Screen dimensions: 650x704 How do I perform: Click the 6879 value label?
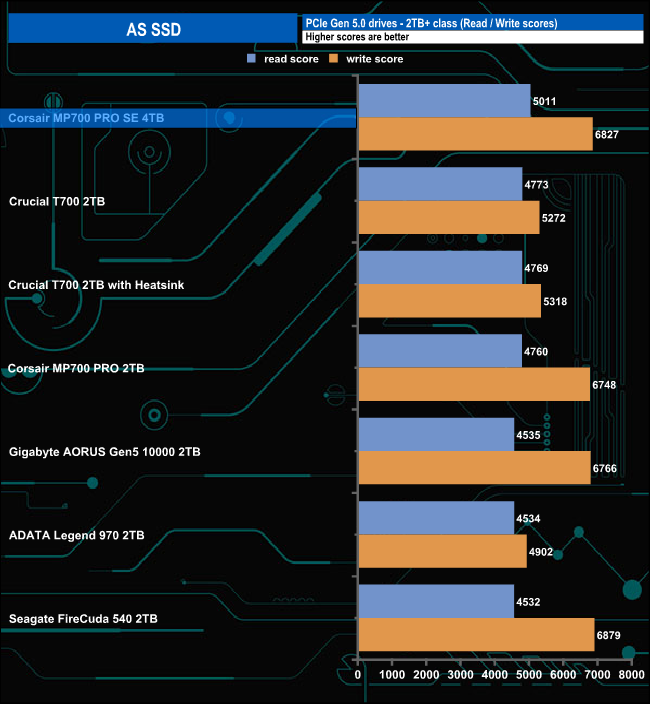pyautogui.click(x=609, y=636)
